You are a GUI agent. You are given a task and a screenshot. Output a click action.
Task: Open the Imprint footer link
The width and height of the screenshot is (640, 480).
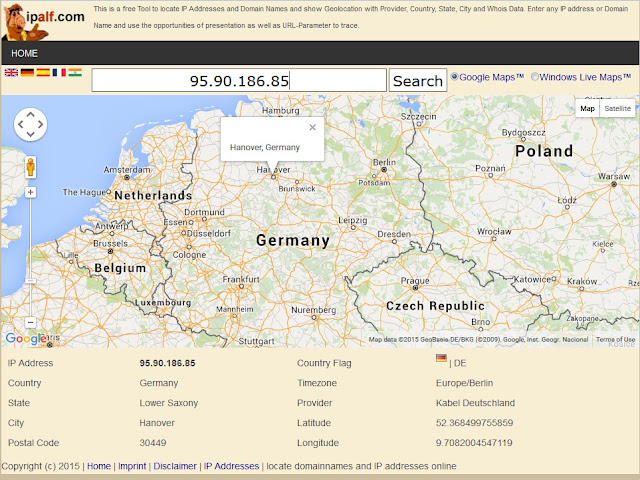click(x=132, y=466)
